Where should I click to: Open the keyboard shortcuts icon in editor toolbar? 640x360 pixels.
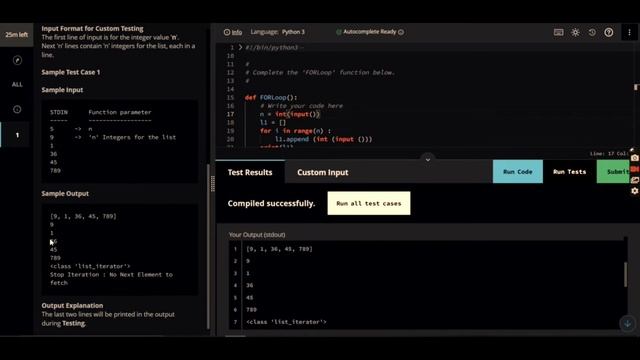pyautogui.click(x=558, y=32)
